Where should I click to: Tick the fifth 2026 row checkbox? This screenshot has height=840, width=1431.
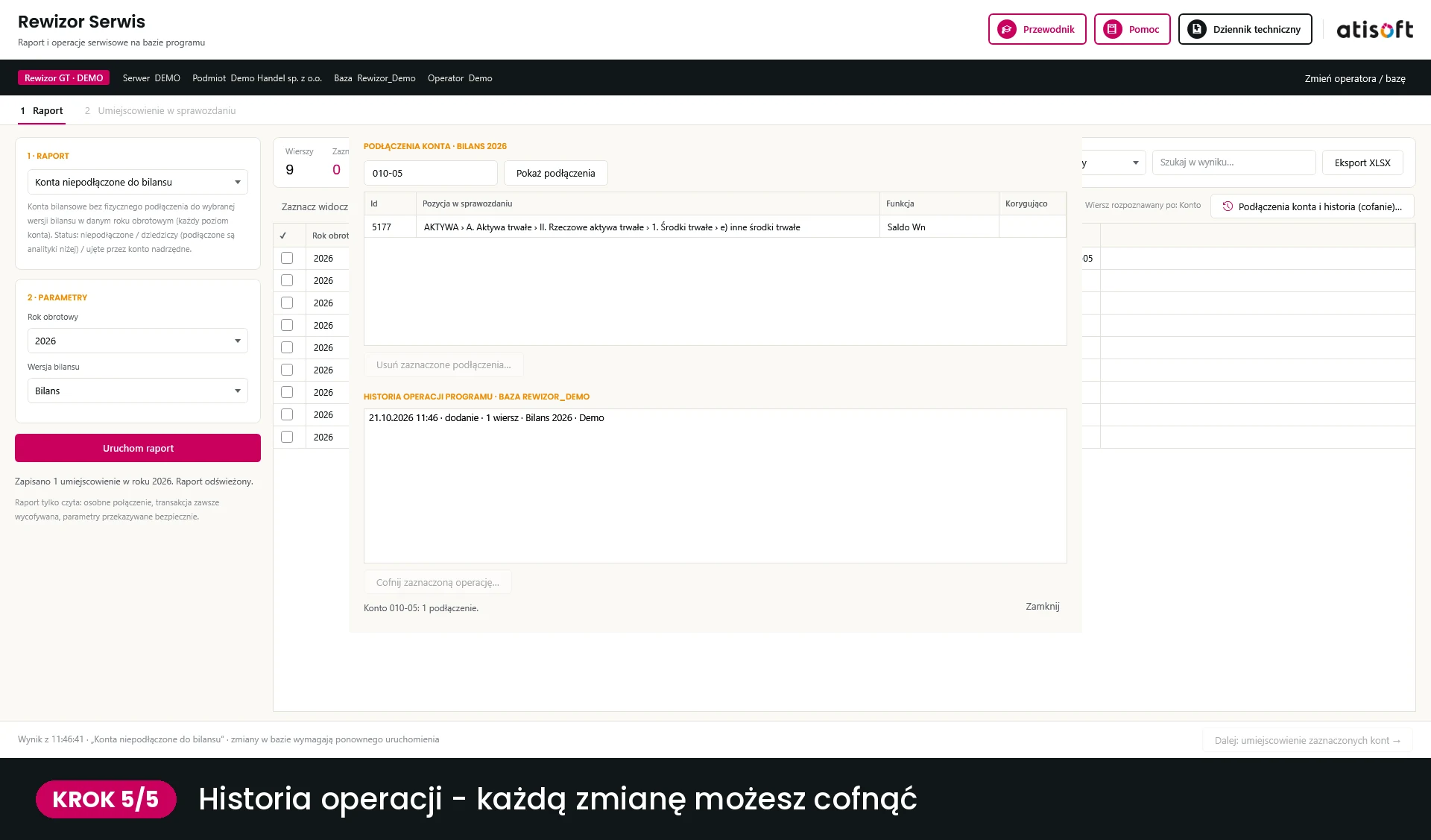287,347
